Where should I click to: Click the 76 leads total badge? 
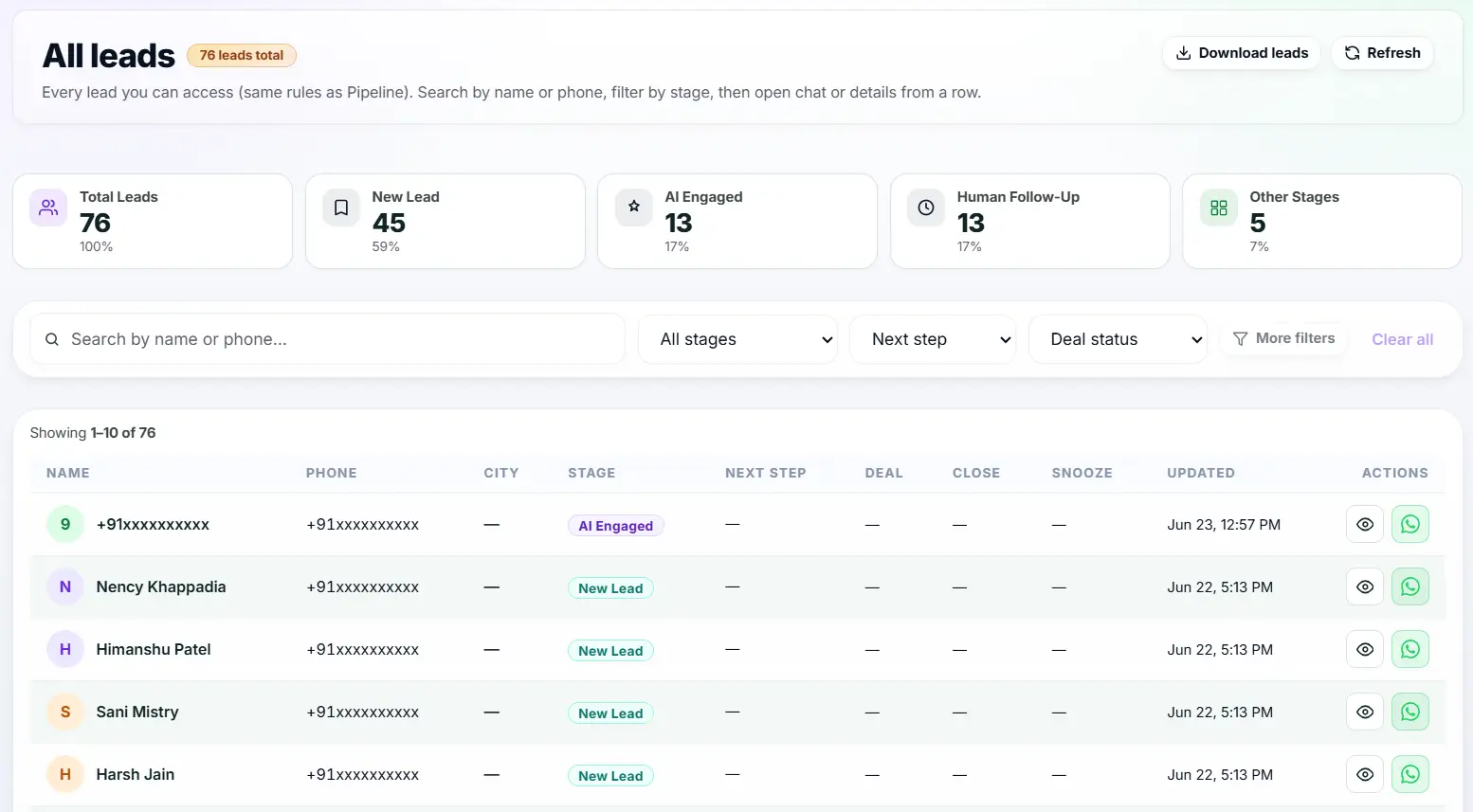point(242,55)
